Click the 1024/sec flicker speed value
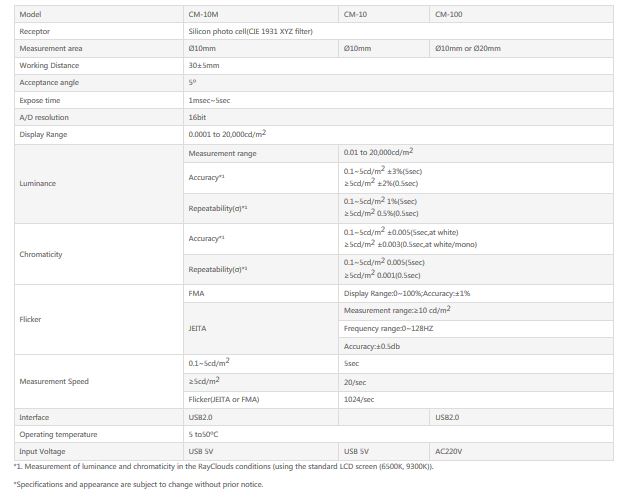Viewport: 621px width, 504px height. click(x=358, y=399)
